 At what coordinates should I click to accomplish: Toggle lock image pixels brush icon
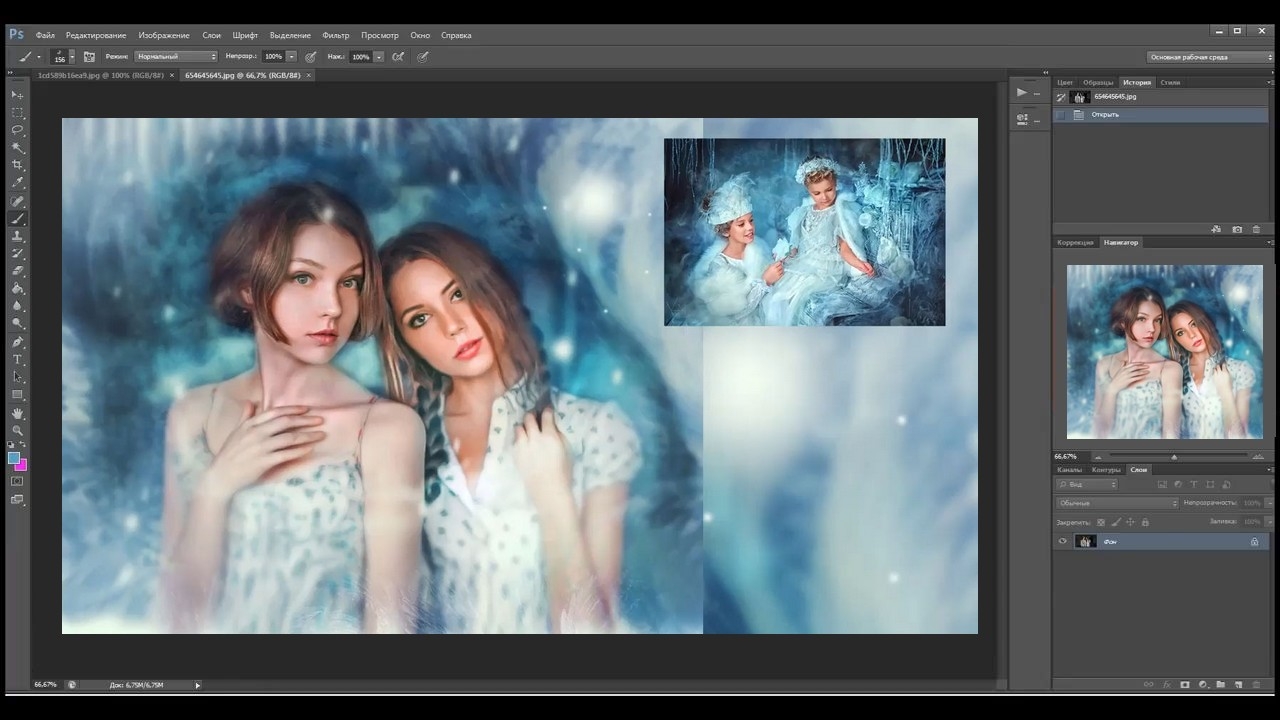click(x=1116, y=522)
